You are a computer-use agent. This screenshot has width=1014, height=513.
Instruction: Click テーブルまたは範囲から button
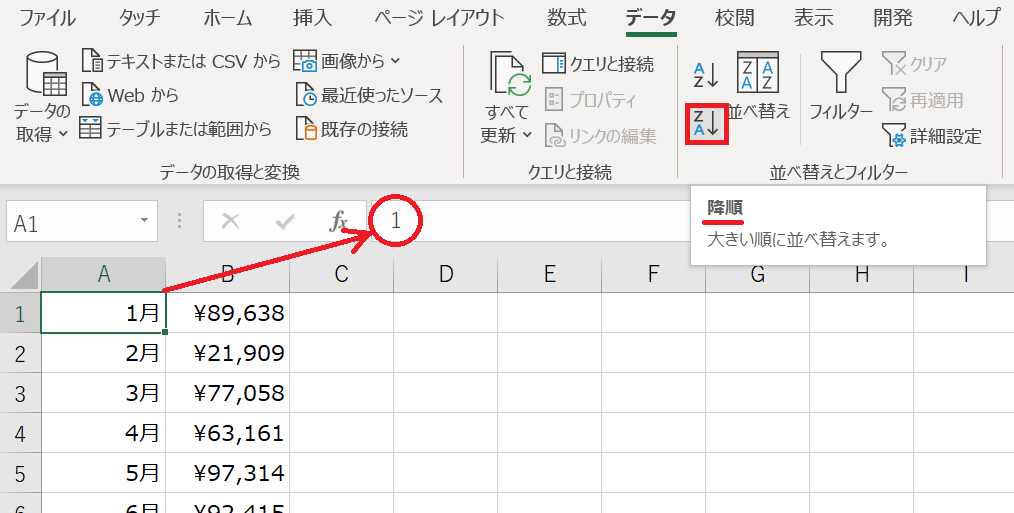tap(176, 129)
